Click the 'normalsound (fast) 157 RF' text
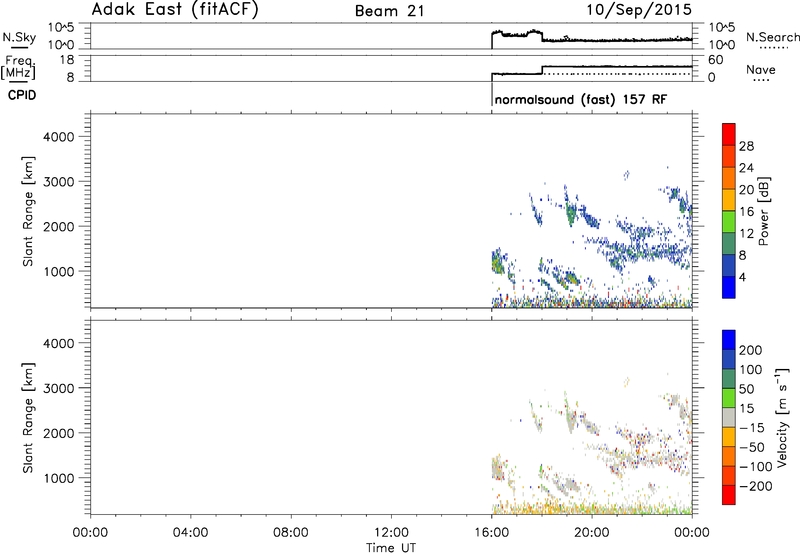 tap(580, 99)
